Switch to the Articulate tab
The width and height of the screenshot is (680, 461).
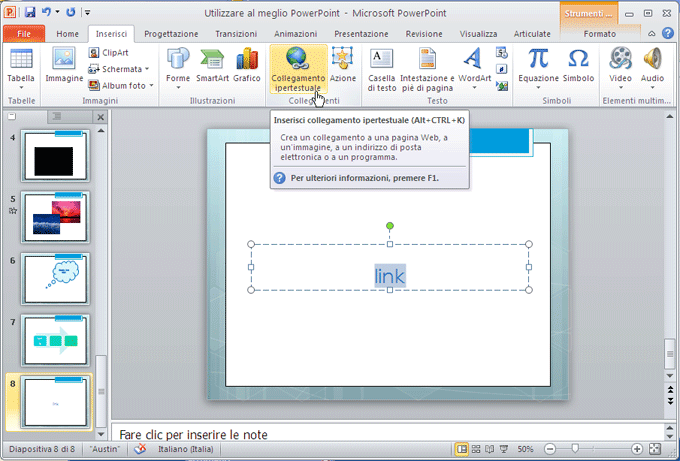(x=532, y=33)
